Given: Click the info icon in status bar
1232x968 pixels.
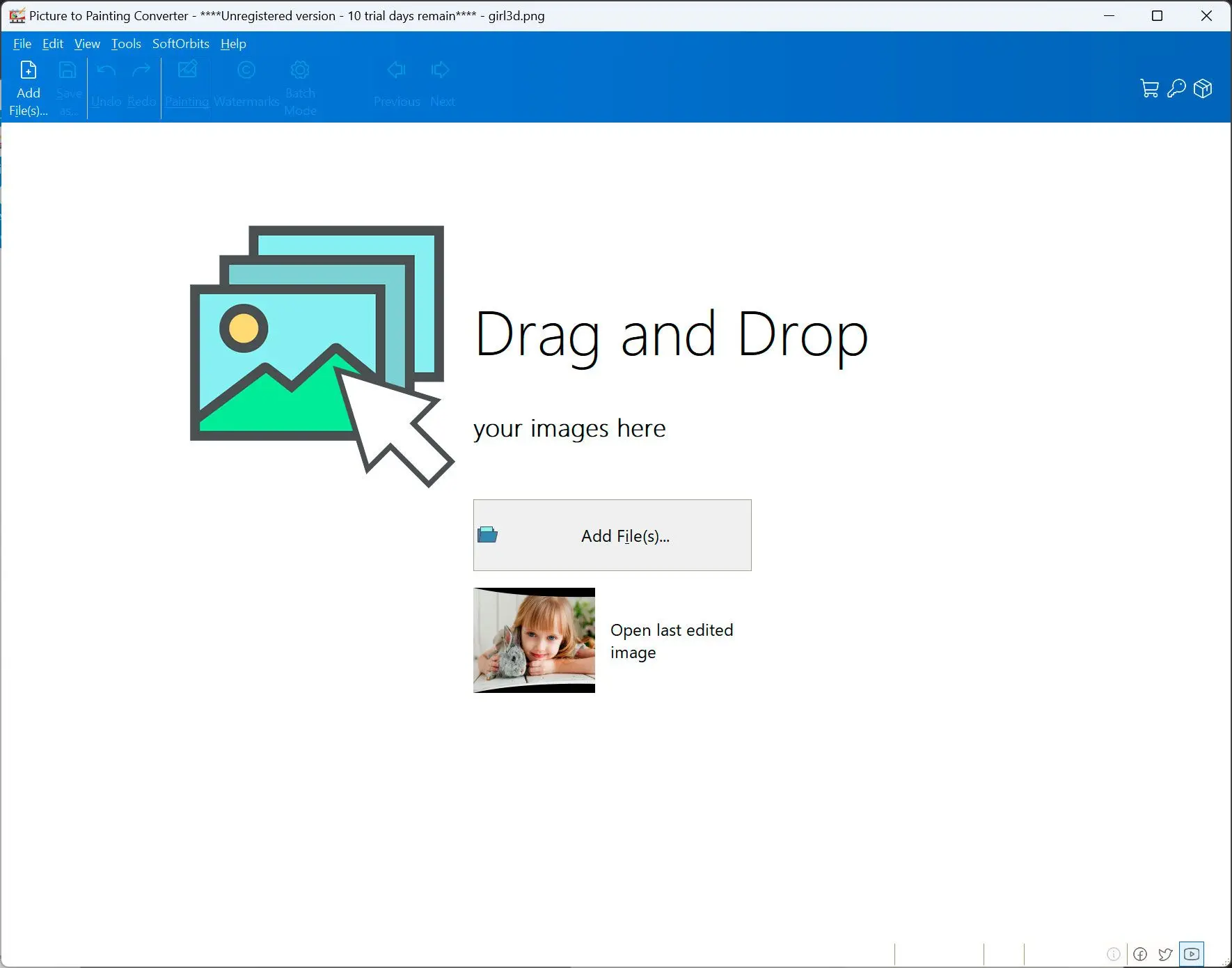Looking at the screenshot, I should [1114, 954].
